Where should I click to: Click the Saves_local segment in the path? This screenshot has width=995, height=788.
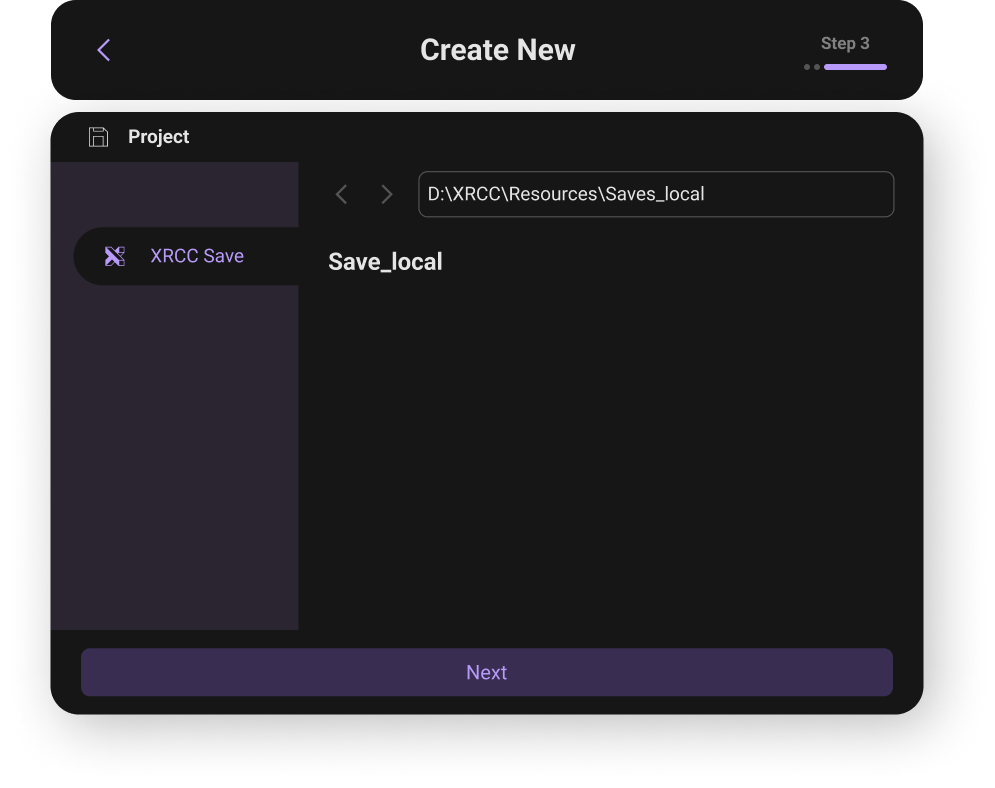coord(655,194)
